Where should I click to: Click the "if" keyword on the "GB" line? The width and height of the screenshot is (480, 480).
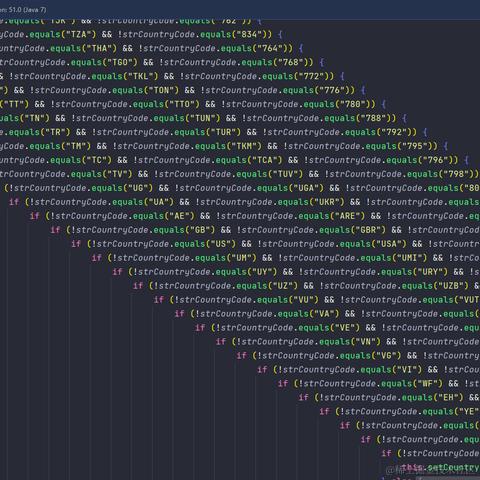point(55,230)
